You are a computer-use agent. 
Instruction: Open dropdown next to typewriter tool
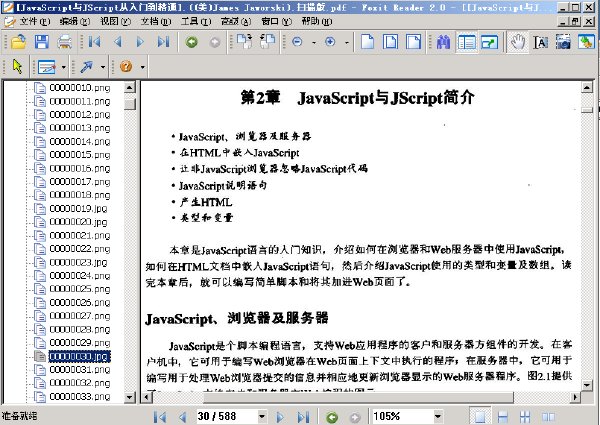tap(64, 67)
